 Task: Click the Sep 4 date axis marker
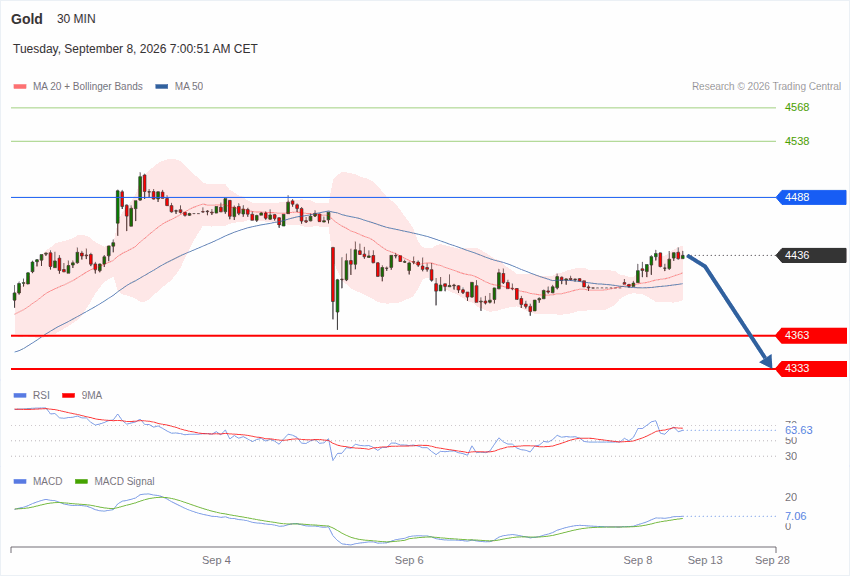coord(216,560)
